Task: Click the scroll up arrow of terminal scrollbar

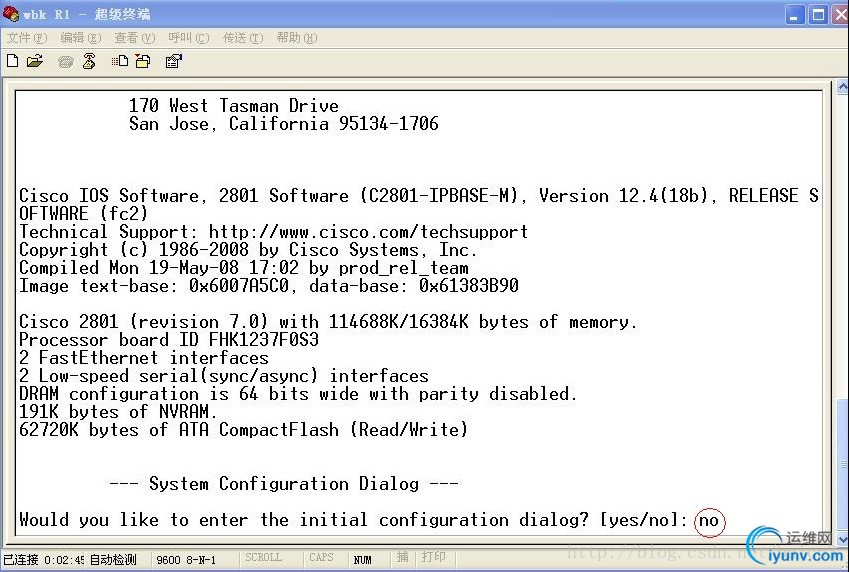Action: pos(843,87)
